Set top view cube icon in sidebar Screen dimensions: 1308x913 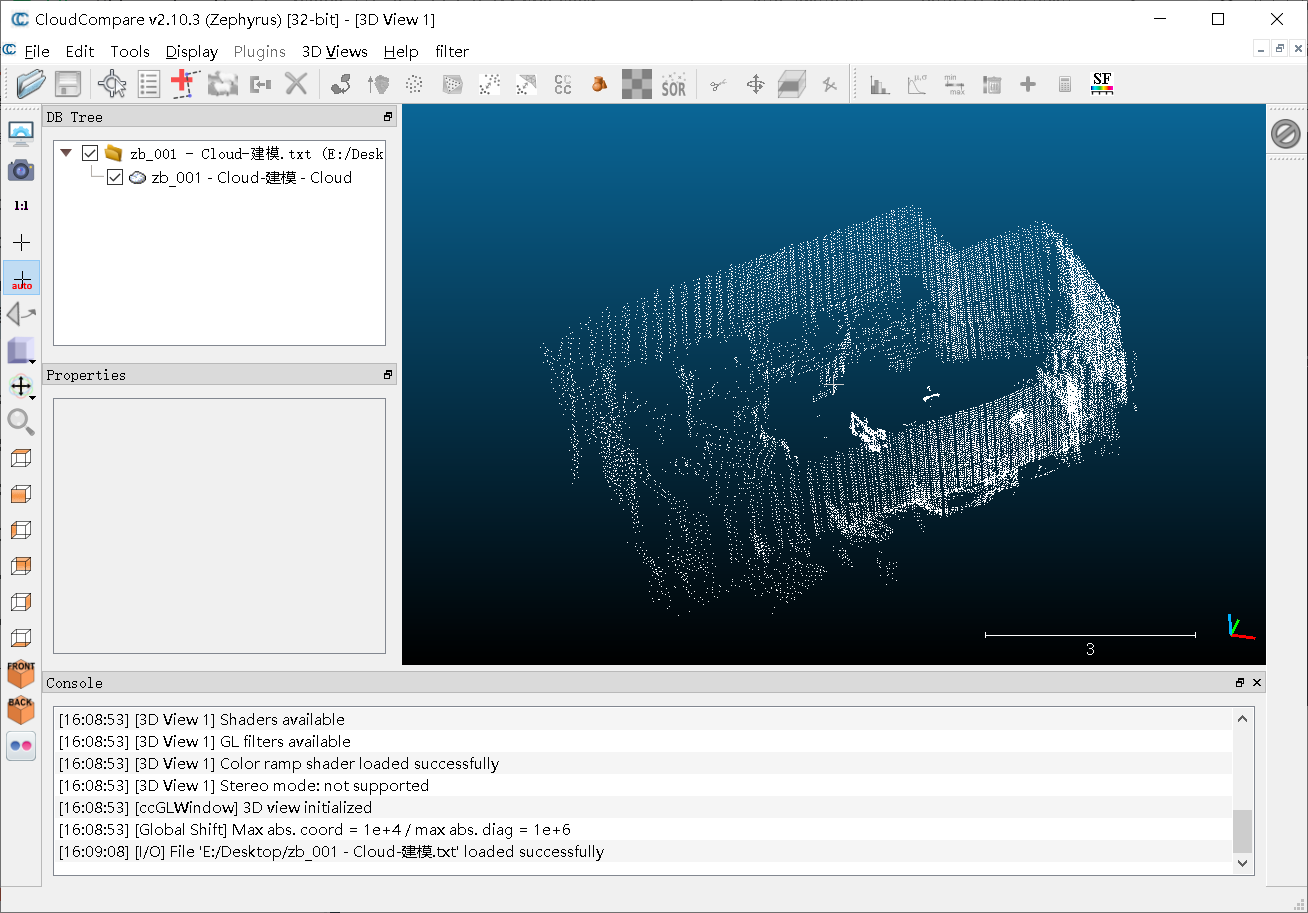tap(21, 458)
